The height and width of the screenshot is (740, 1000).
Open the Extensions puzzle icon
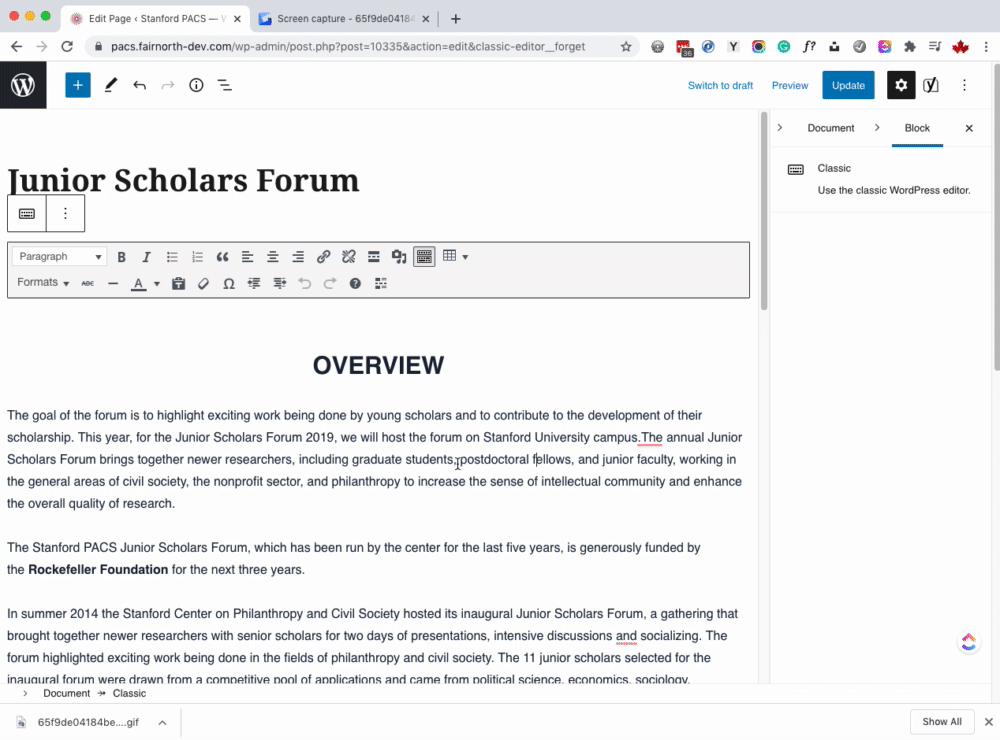(x=910, y=46)
